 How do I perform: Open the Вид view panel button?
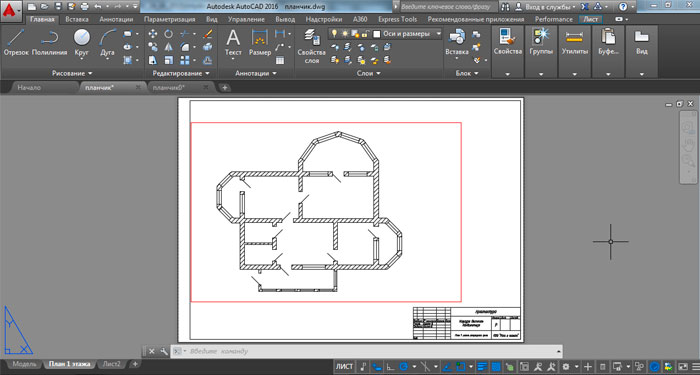[x=642, y=51]
